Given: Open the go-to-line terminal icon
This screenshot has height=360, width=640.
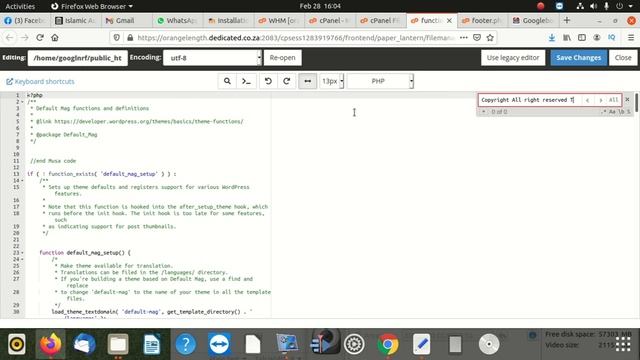Looking at the screenshot, I should pyautogui.click(x=246, y=81).
